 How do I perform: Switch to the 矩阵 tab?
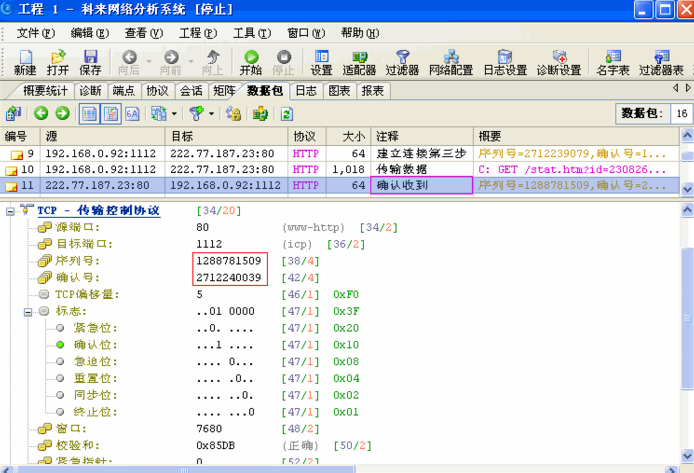tap(224, 91)
